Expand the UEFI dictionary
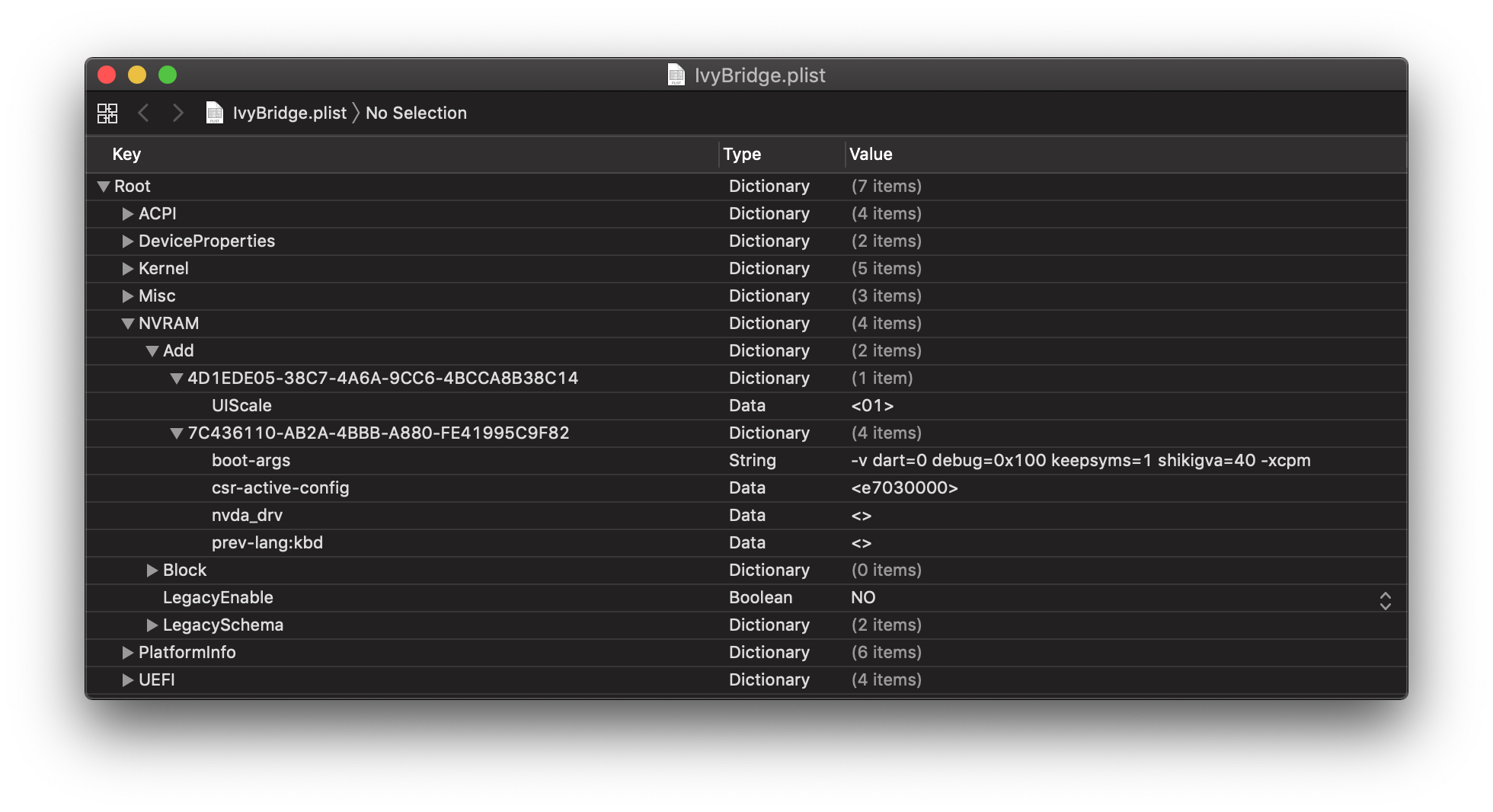 128,680
